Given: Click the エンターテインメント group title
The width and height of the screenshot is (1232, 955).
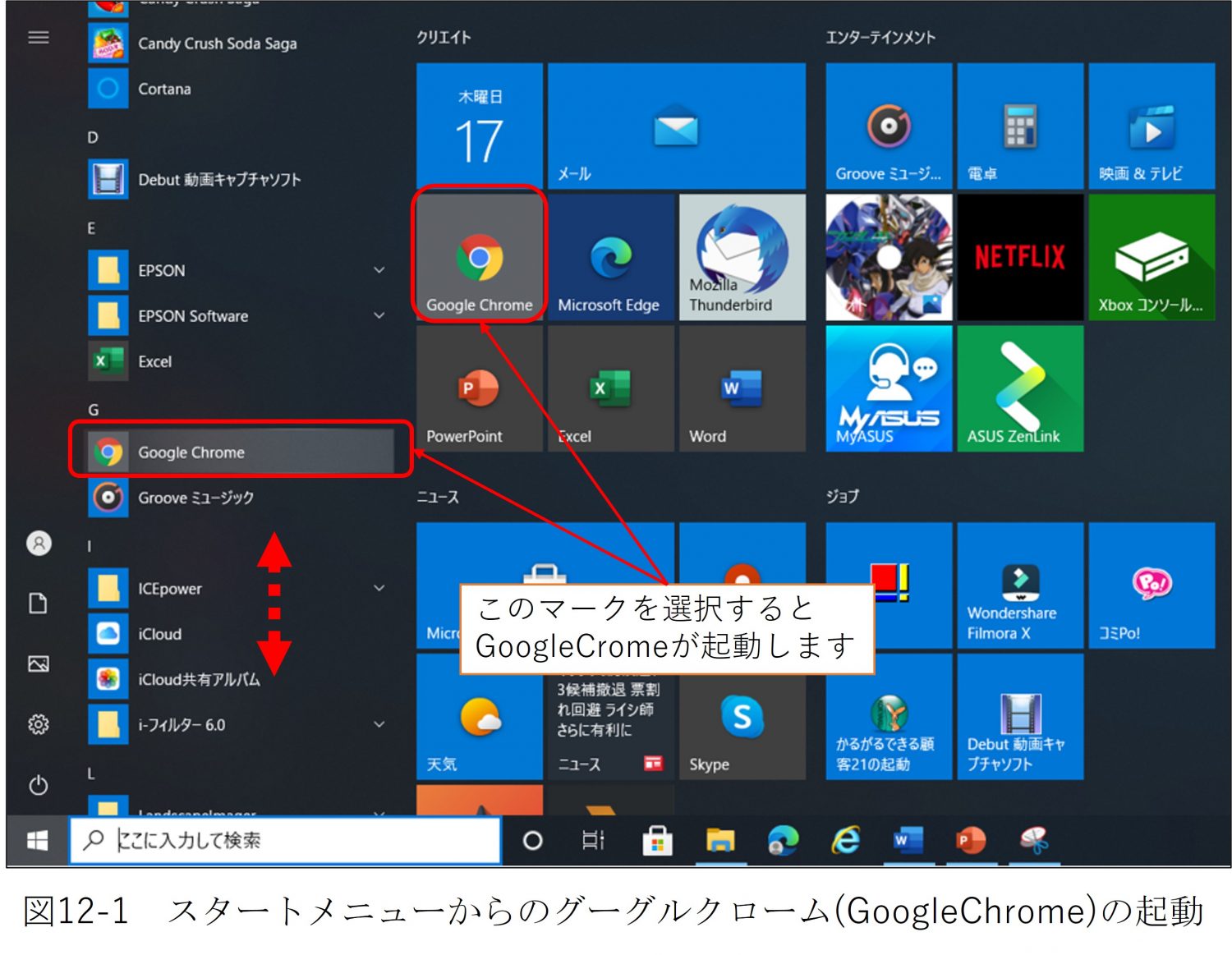Looking at the screenshot, I should [880, 37].
